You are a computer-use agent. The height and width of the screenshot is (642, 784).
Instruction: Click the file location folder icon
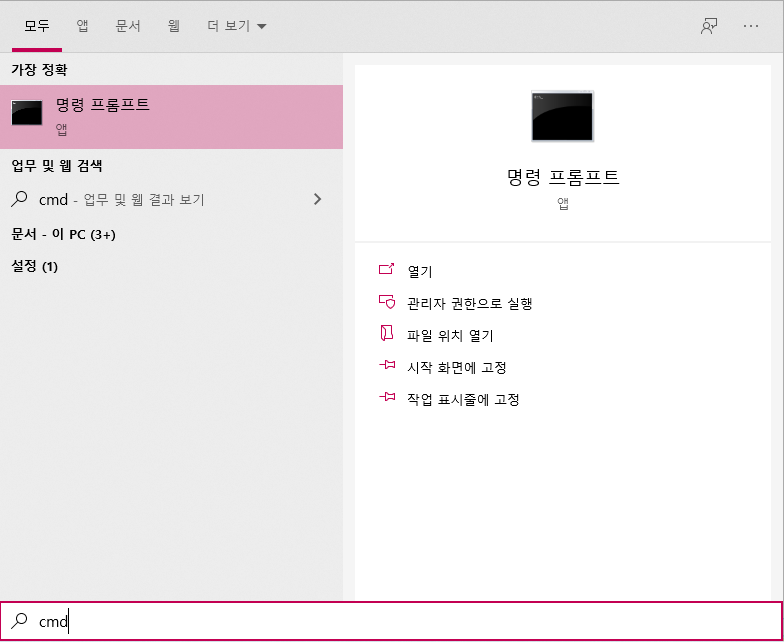point(386,333)
